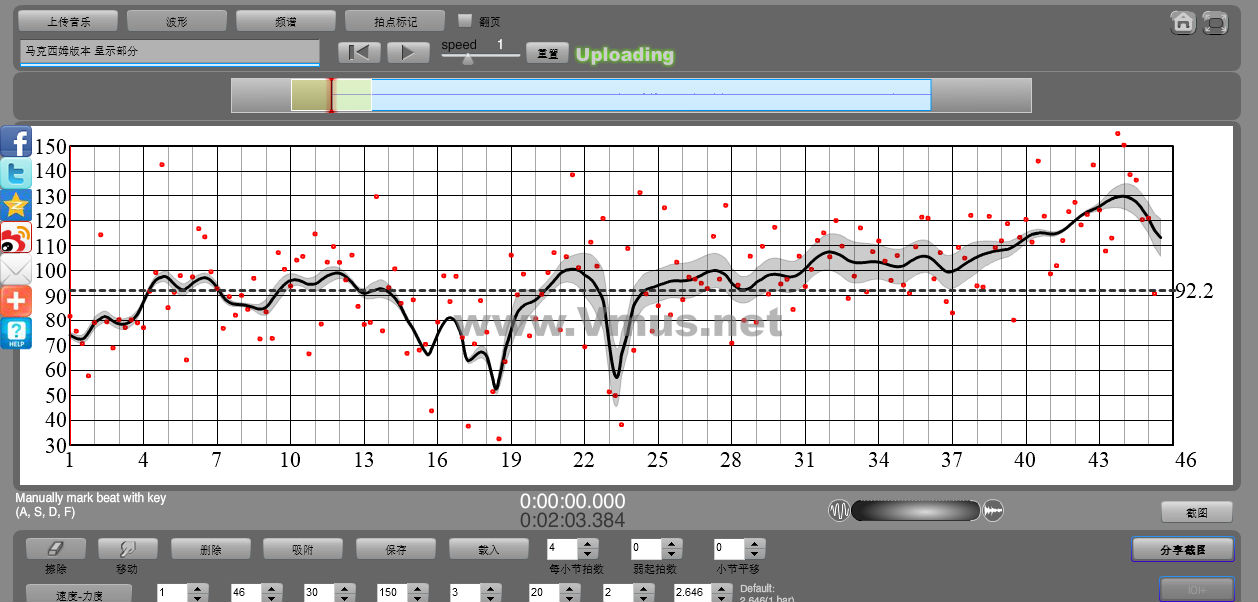Click the Twitter share icon
Screen dimensions: 1258x602
click(x=16, y=174)
